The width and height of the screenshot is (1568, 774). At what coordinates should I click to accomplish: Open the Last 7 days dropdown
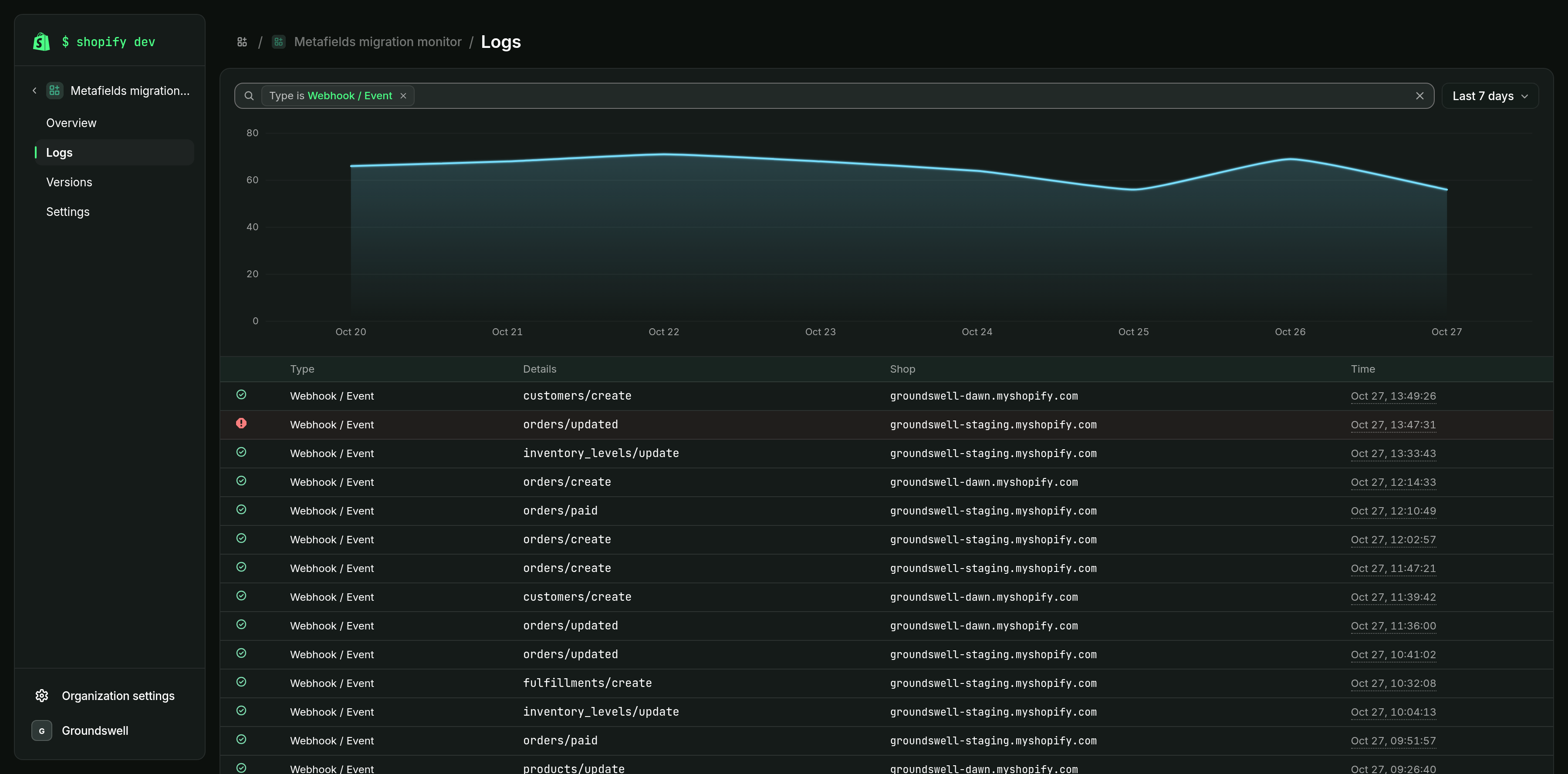[1490, 96]
